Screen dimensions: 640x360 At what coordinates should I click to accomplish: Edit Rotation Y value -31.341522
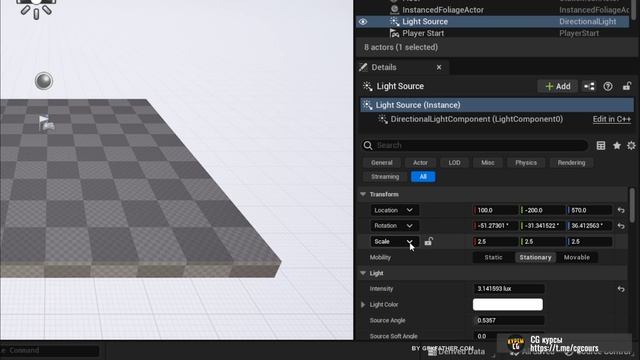point(542,226)
